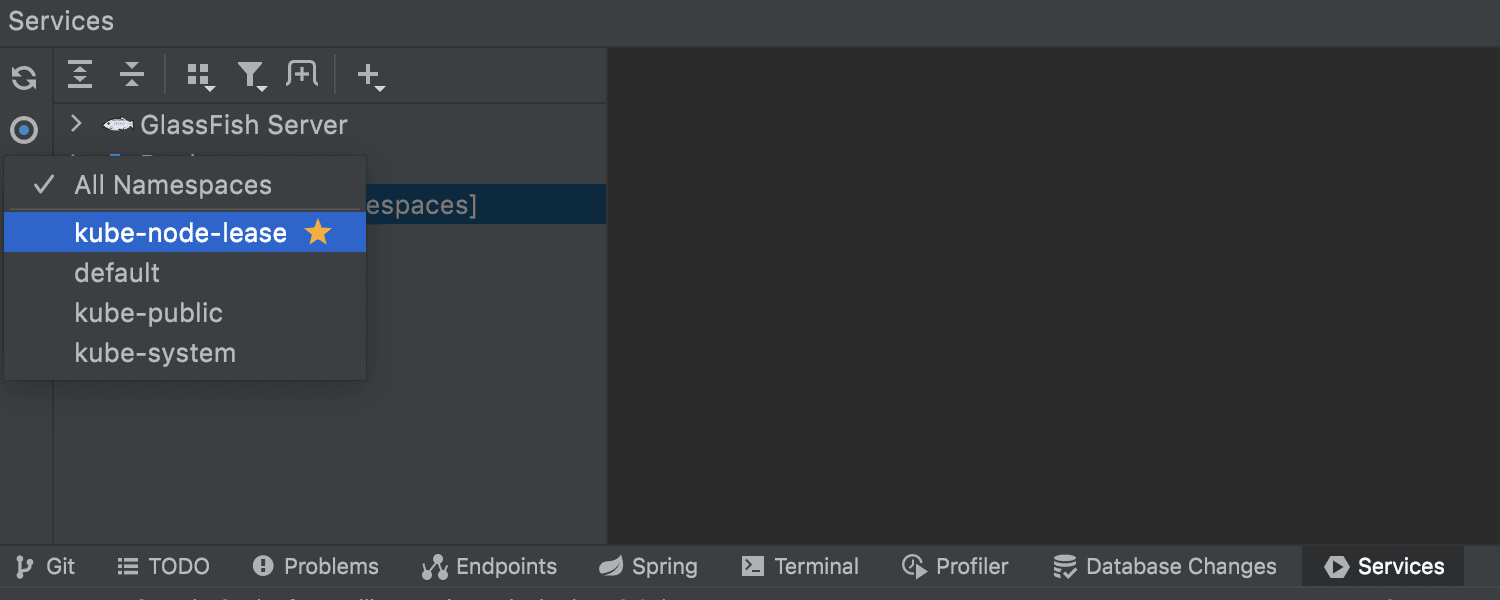Open the Group By icon menu
The image size is (1500, 600).
click(x=201, y=76)
